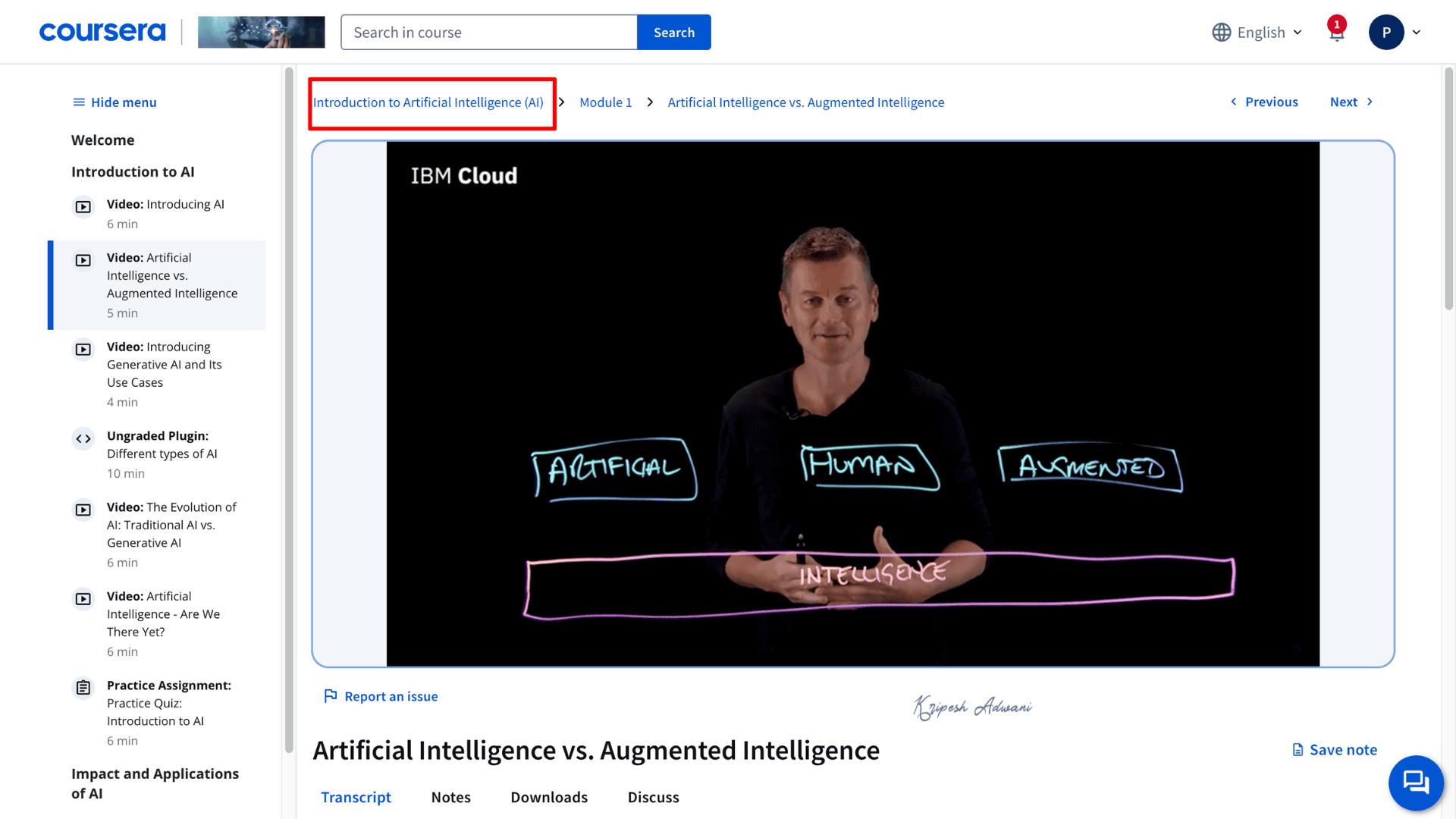Expand the profile avatar account menu
The height and width of the screenshot is (819, 1456).
[1395, 33]
